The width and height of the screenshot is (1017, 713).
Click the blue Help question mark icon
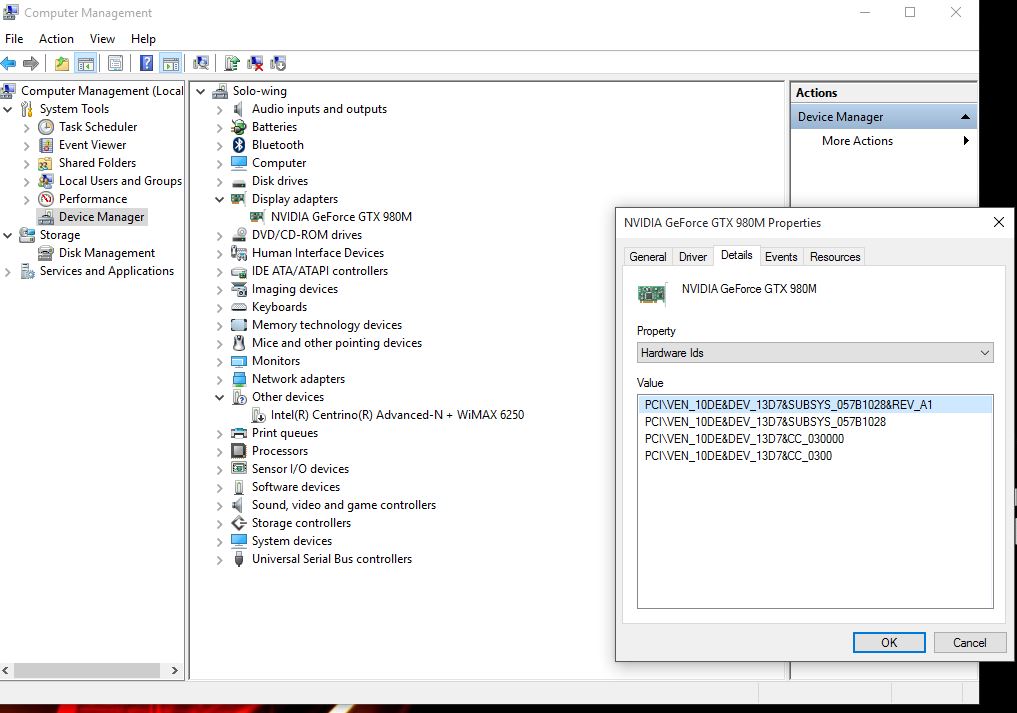click(147, 63)
